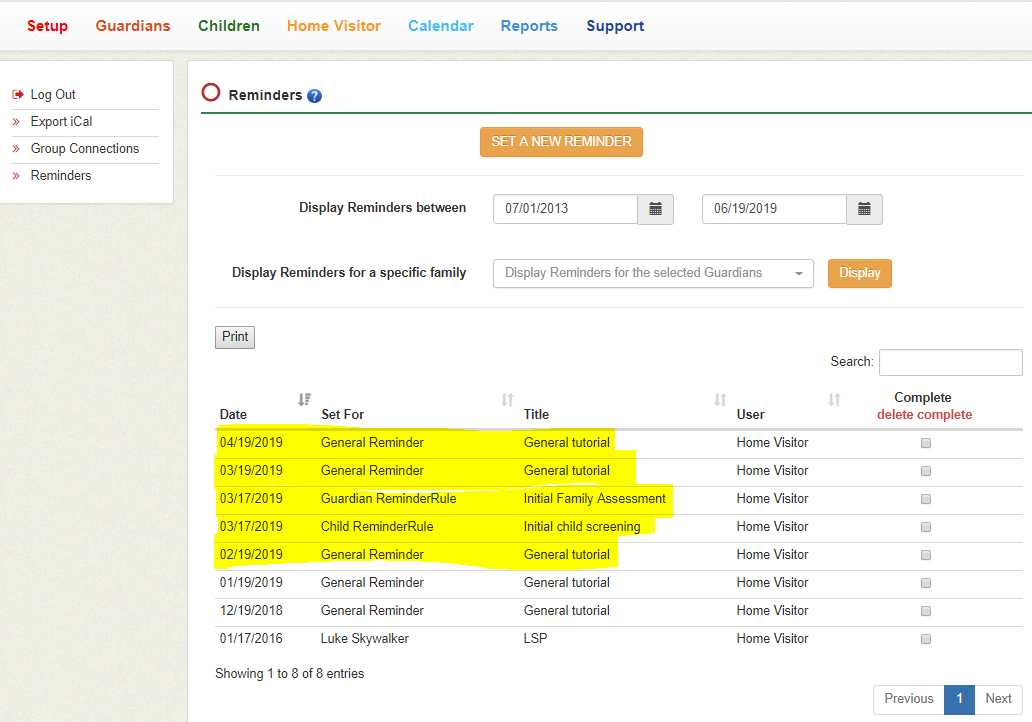Click Initial Family Assessment title cell
Image resolution: width=1032 pixels, height=722 pixels.
click(x=594, y=499)
